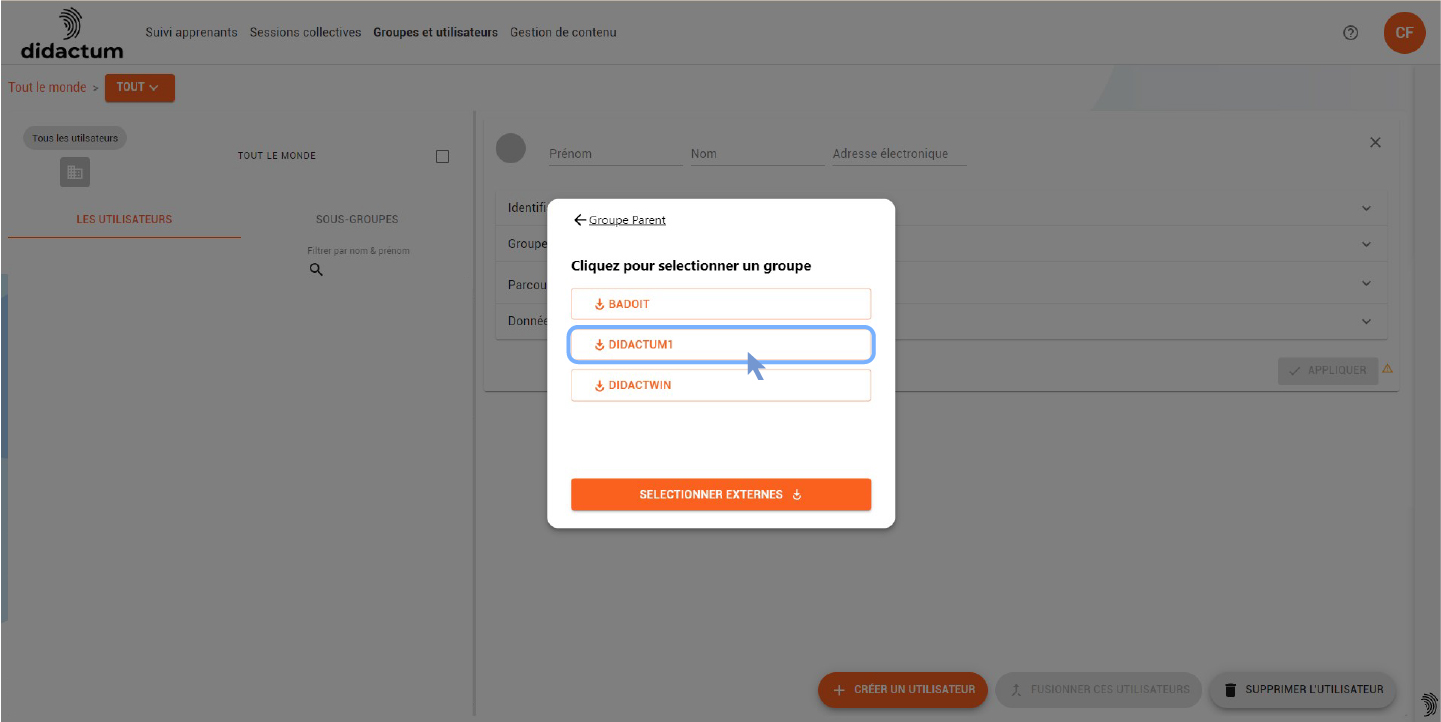Expand the Données section chevron
The height and width of the screenshot is (722, 1441).
pos(1366,321)
